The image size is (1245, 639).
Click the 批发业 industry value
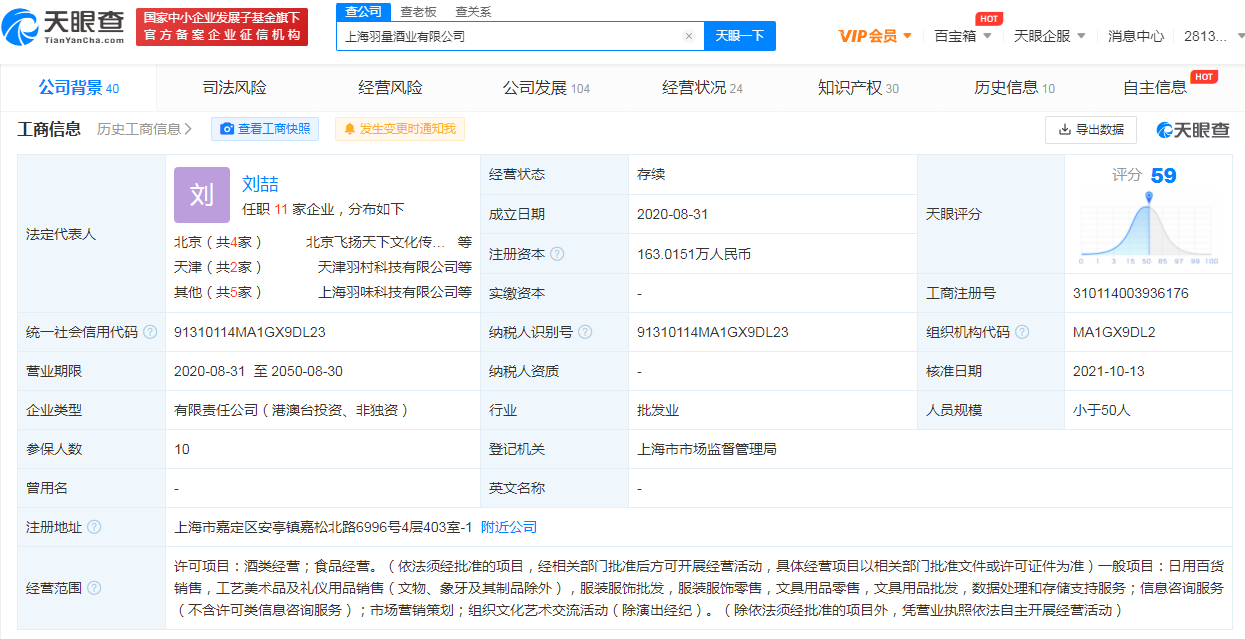pyautogui.click(x=658, y=410)
